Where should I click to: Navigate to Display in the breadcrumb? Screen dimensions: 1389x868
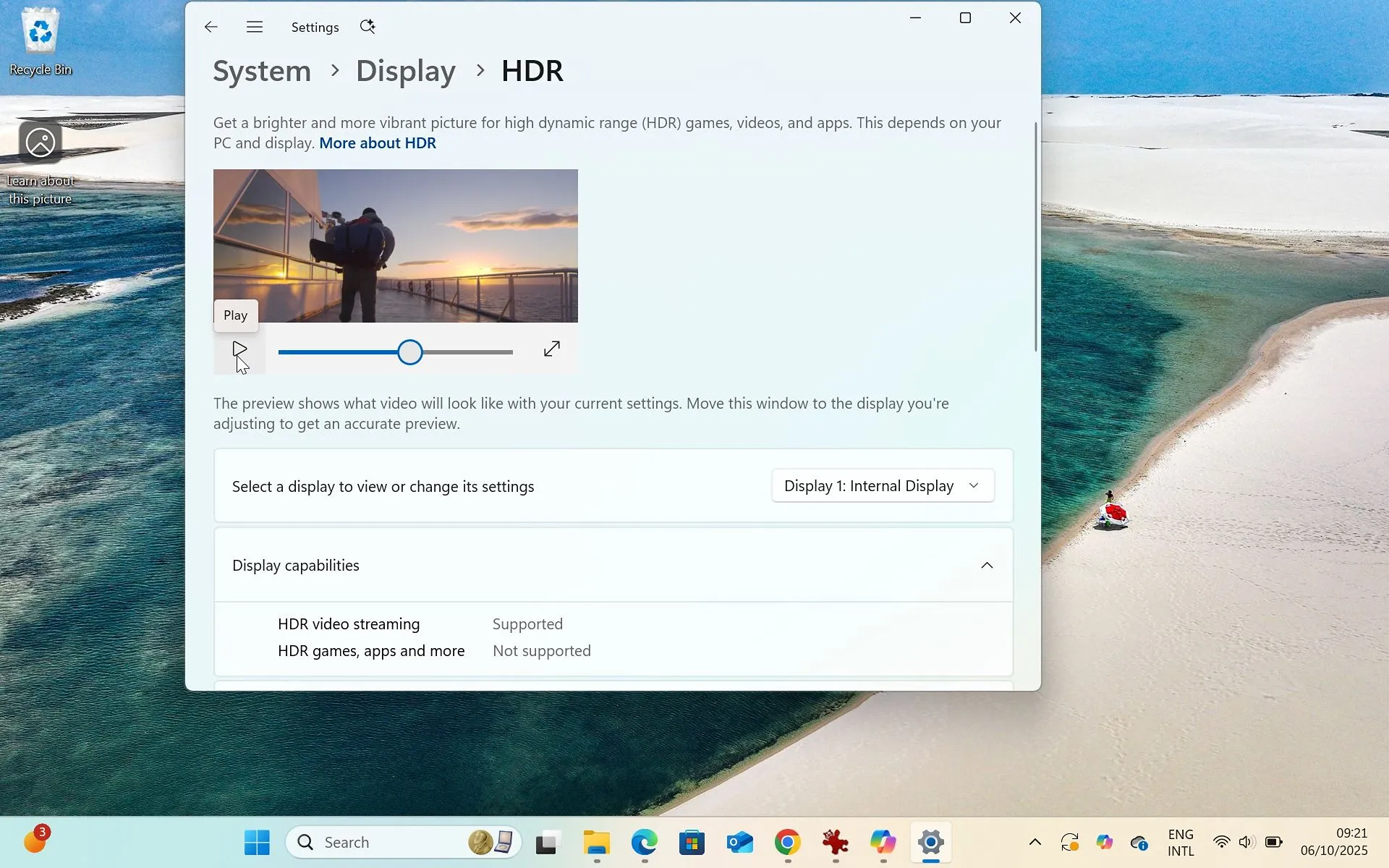pyautogui.click(x=405, y=71)
